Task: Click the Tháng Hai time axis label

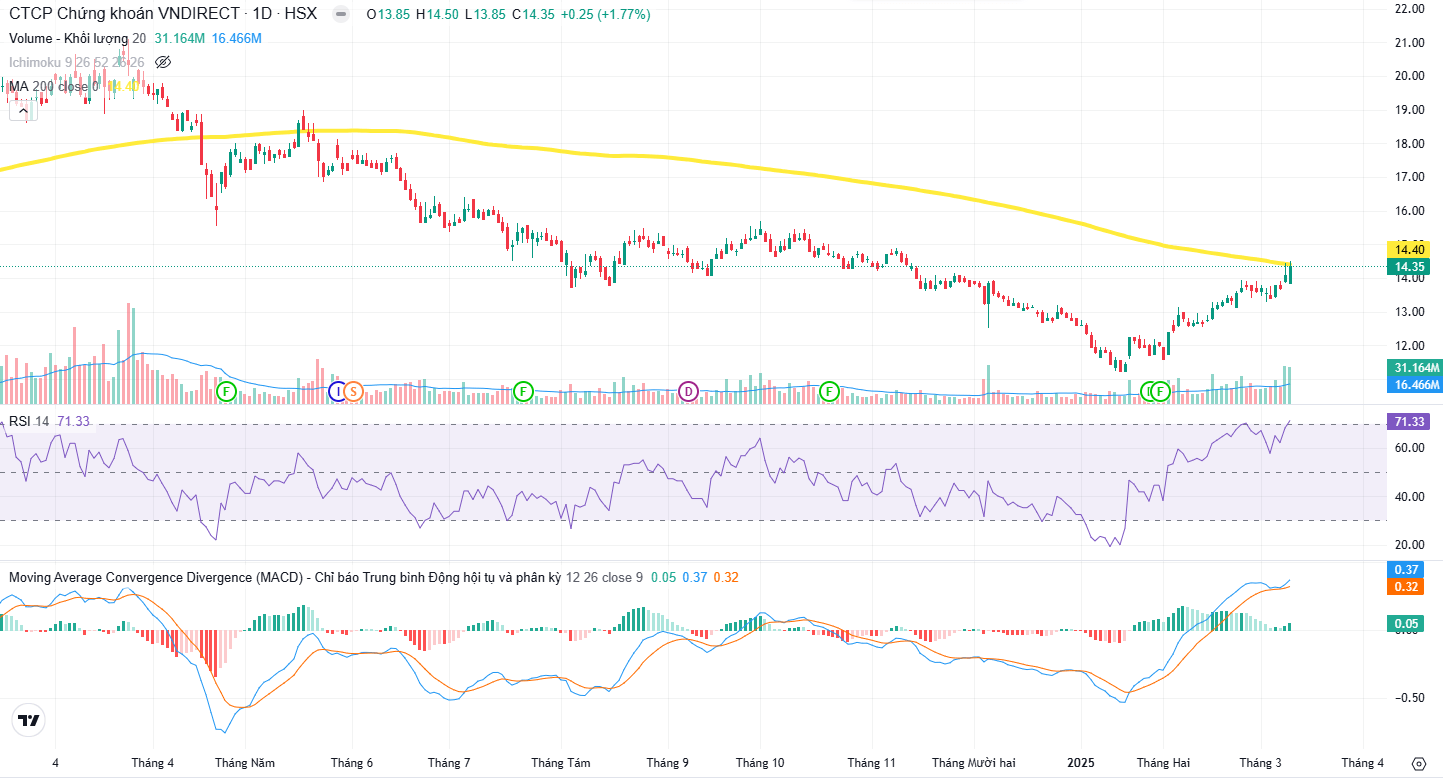Action: click(x=1164, y=763)
